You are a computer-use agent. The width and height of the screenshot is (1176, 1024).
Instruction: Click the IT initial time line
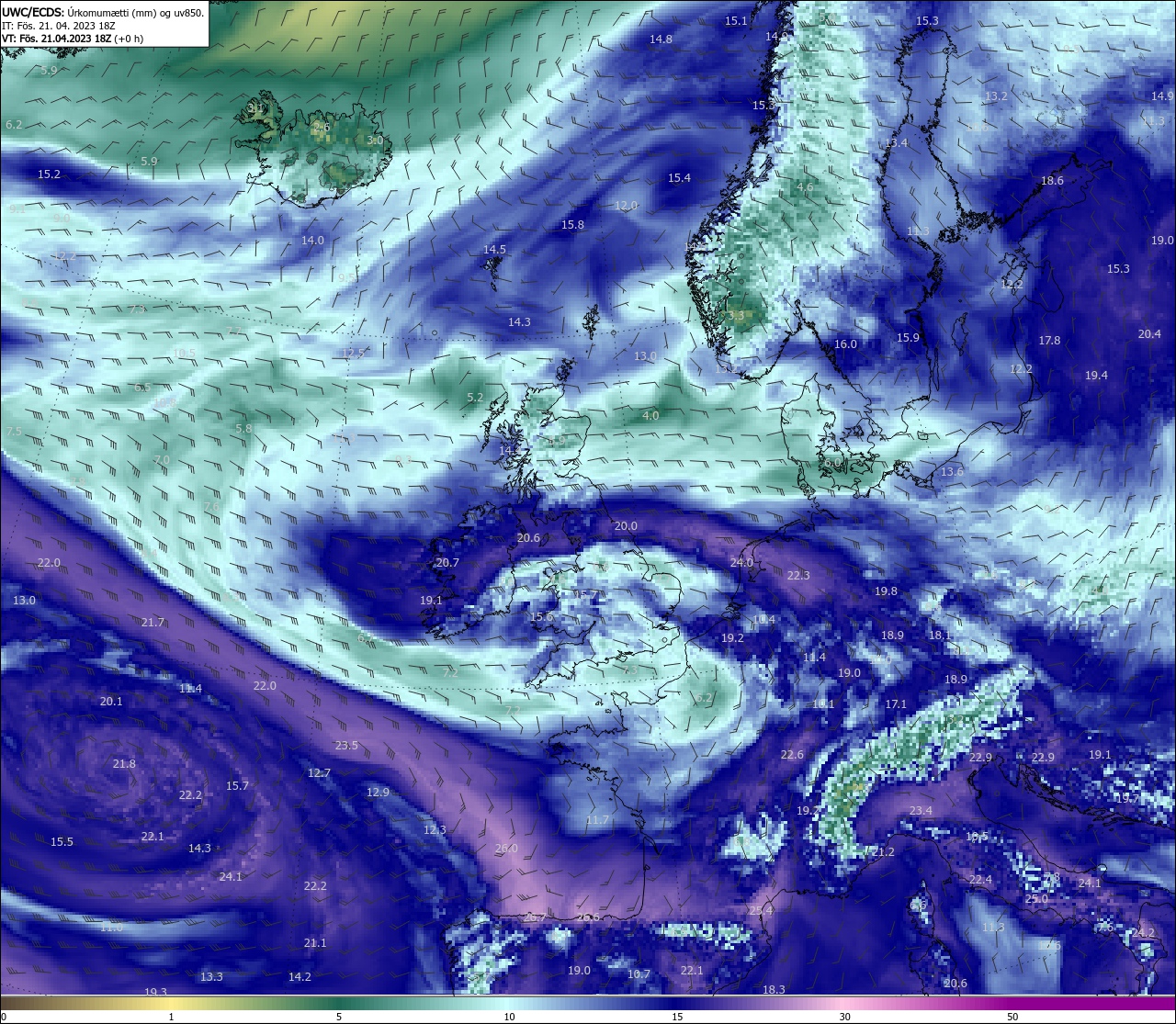(58, 26)
